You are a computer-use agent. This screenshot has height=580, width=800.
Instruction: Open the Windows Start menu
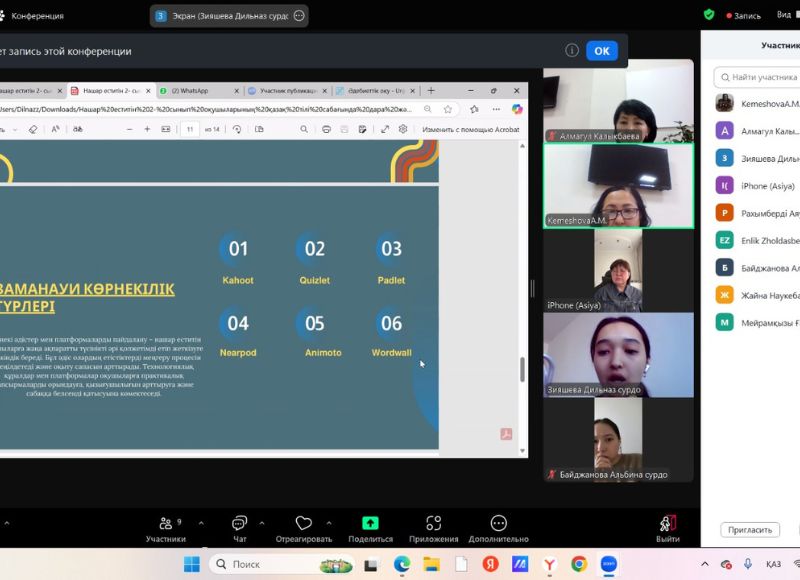point(192,564)
